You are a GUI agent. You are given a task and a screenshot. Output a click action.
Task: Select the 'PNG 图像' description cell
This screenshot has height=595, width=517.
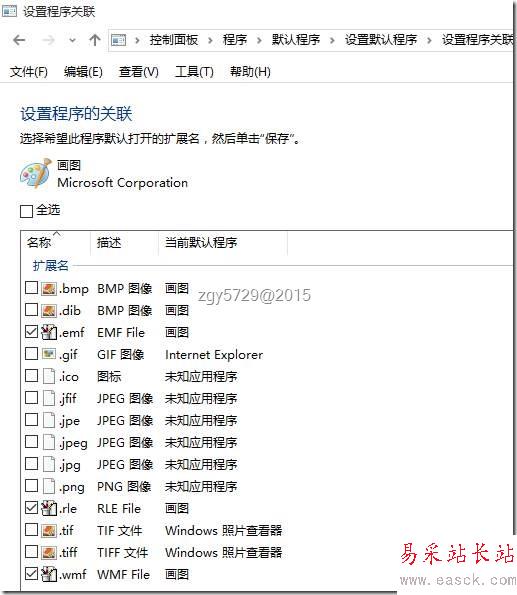coord(124,487)
